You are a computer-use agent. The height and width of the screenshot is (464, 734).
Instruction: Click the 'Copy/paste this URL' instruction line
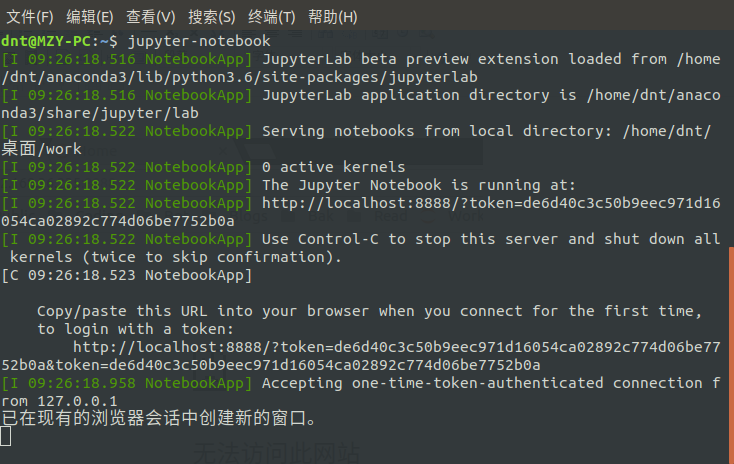pos(369,311)
